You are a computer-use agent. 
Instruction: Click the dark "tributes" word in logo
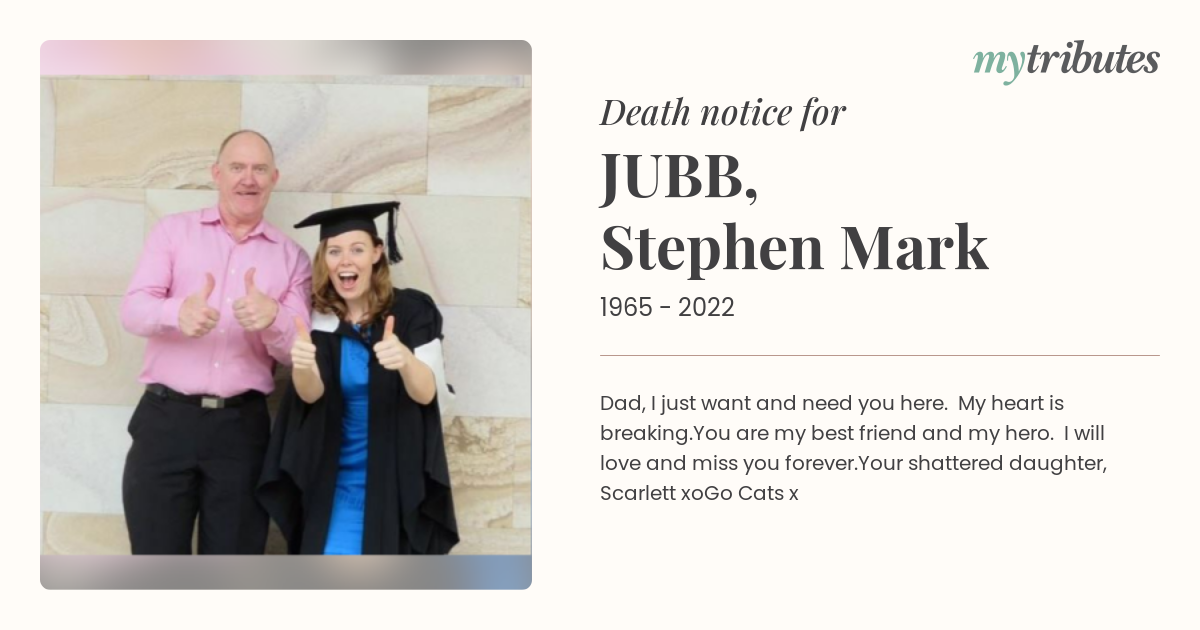click(1092, 60)
